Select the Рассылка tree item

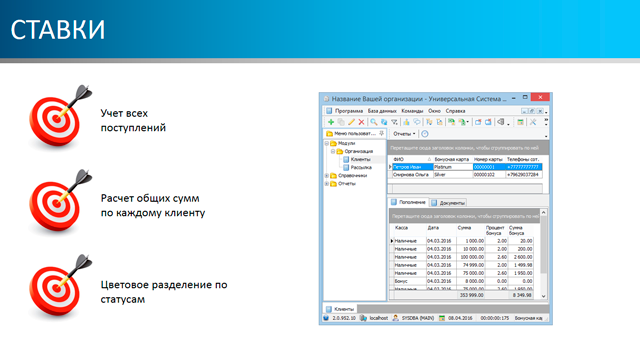(361, 168)
